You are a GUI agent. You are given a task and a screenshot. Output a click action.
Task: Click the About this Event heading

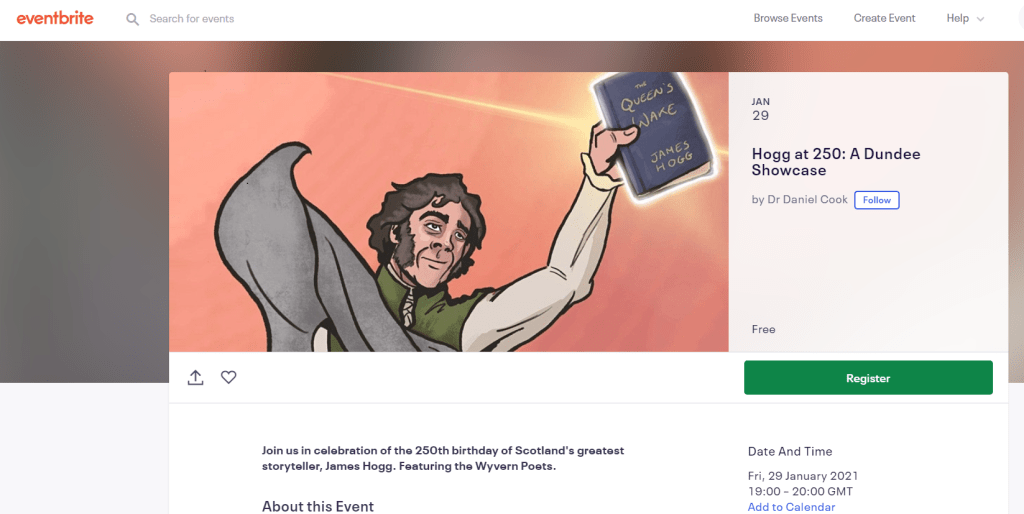tap(317, 506)
